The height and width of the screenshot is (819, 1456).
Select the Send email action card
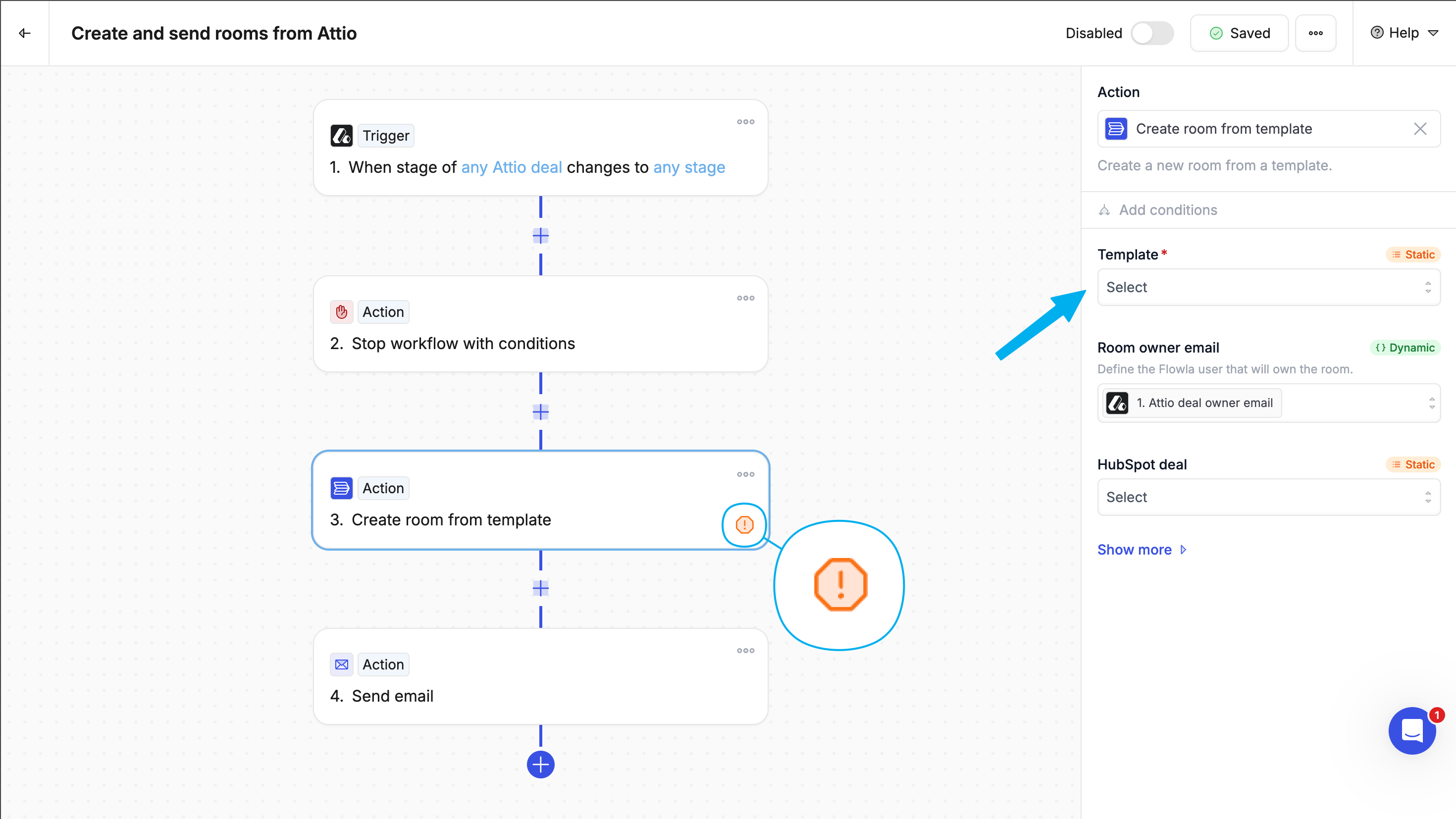tap(540, 676)
